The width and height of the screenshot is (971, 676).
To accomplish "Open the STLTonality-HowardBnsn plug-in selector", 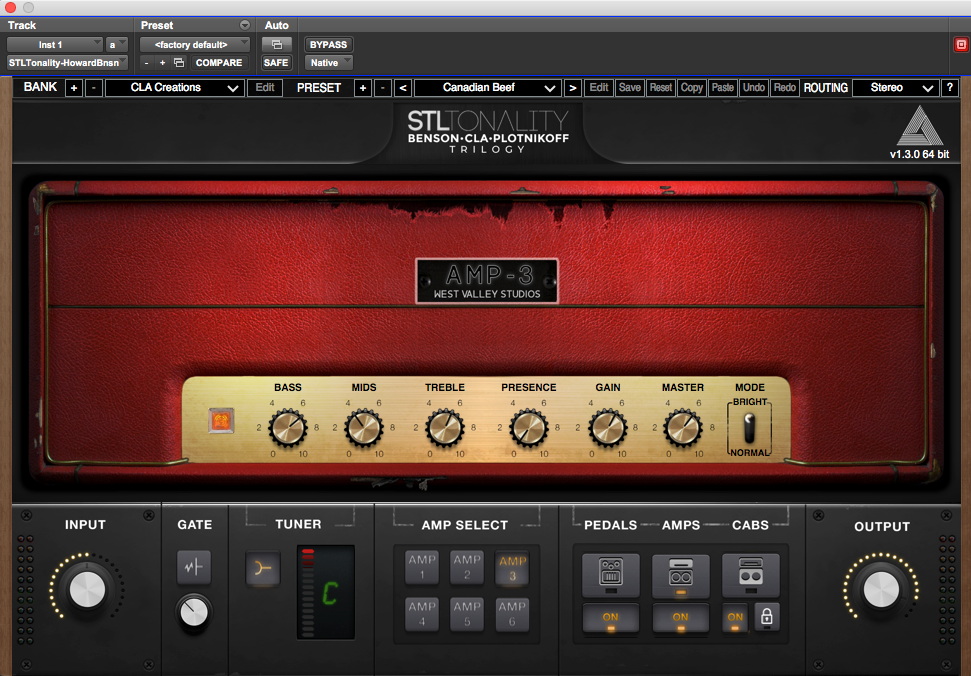I will (67, 63).
